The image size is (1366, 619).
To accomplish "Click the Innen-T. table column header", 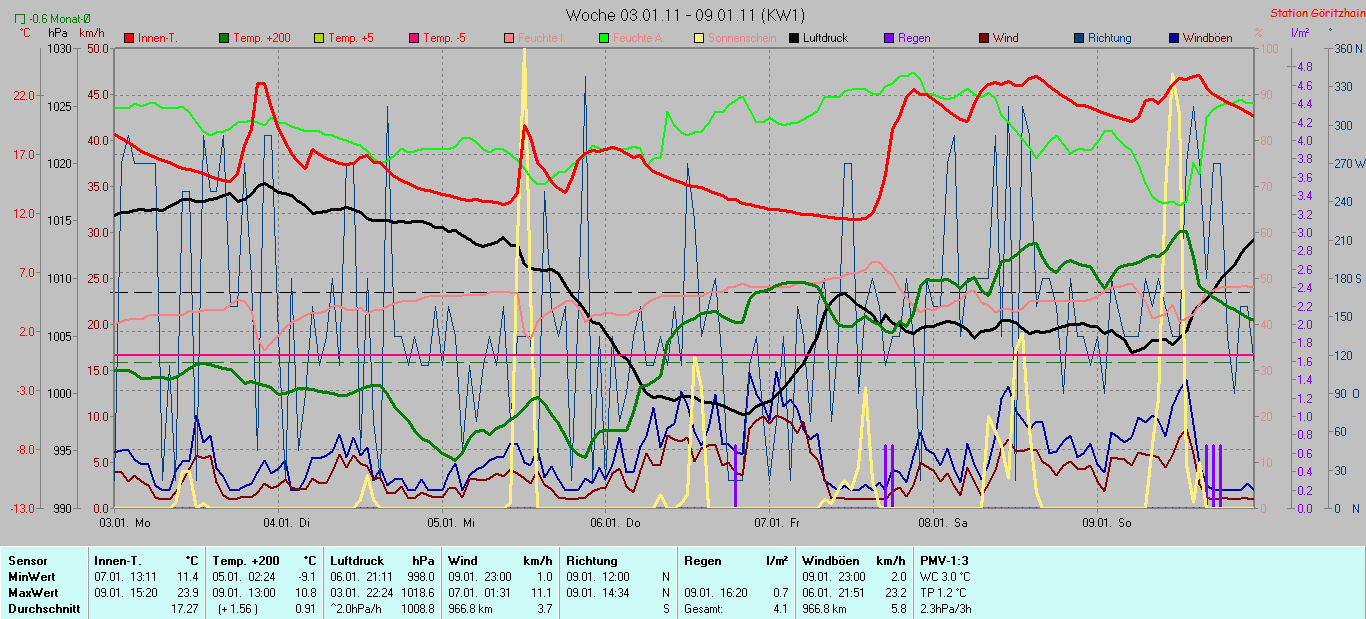I will click(x=116, y=561).
